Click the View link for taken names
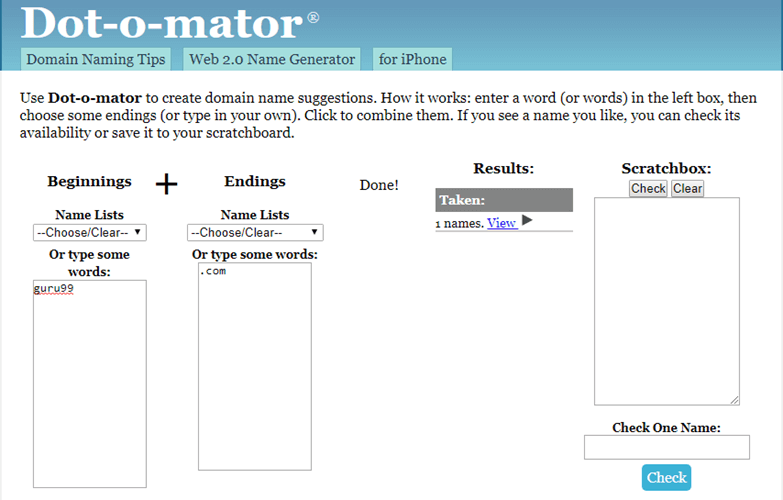The height and width of the screenshot is (500, 783). click(501, 223)
